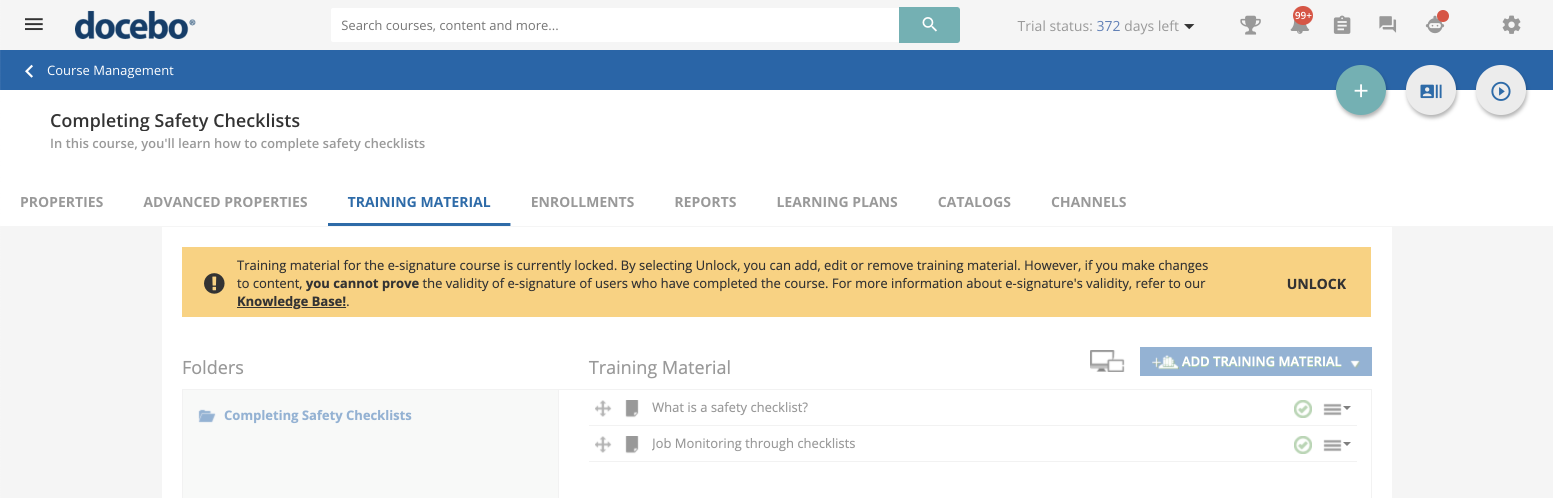Screen dimensions: 1553x498
Task: Switch to the Advanced Properties tab
Action: pos(225,202)
